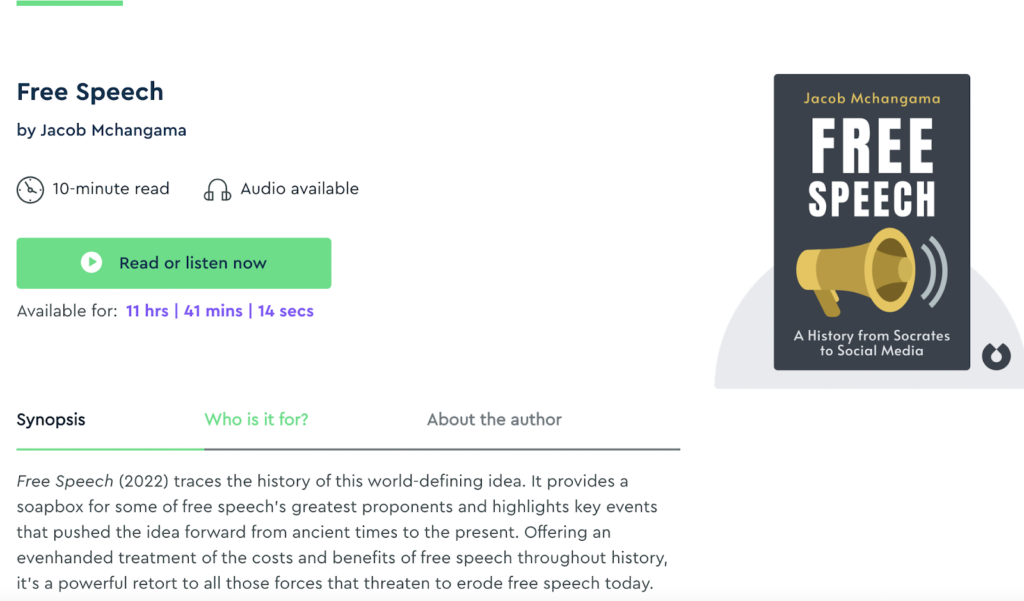
Task: Click the green progress bar at top
Action: point(70,3)
